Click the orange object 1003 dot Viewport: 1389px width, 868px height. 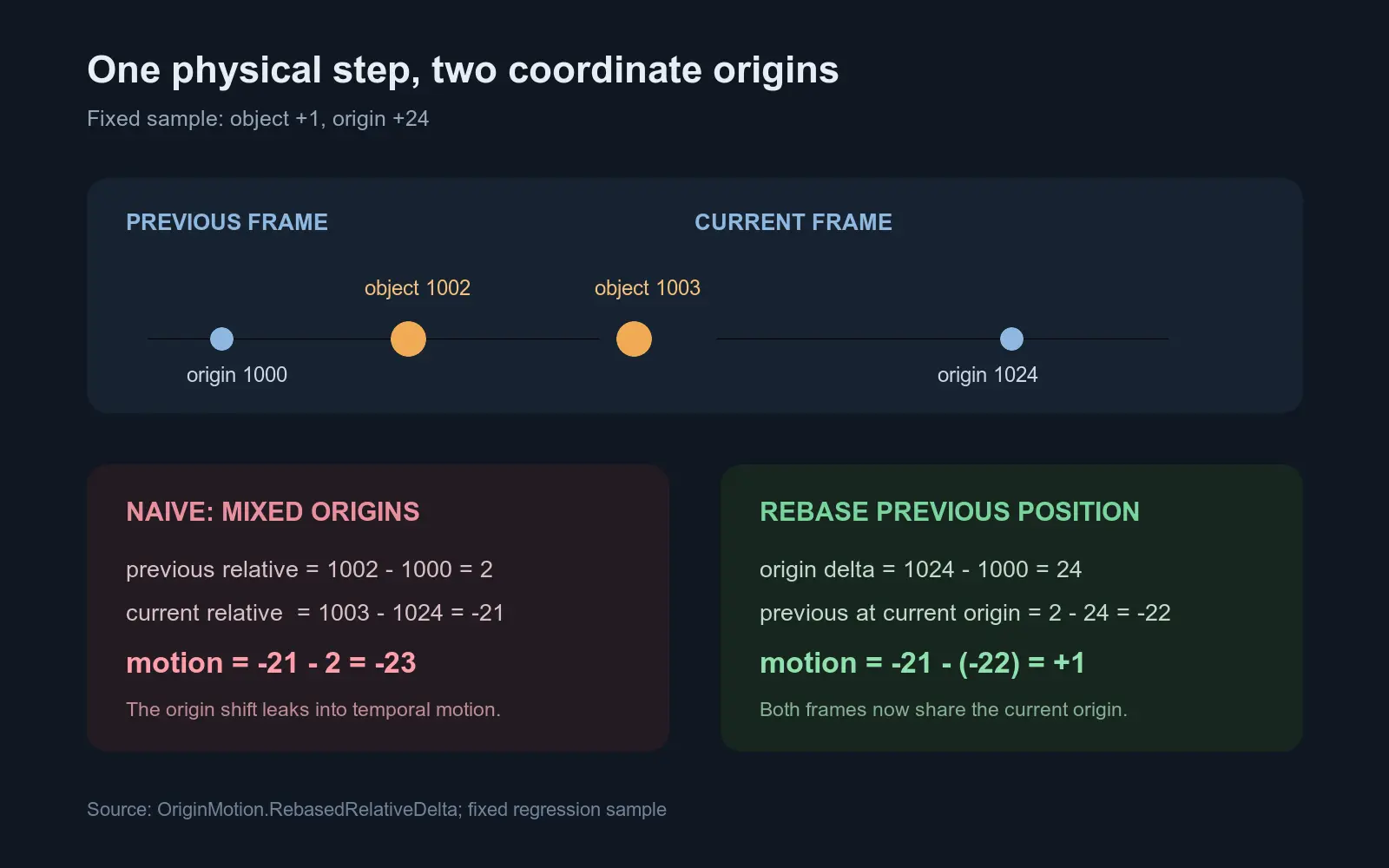click(634, 339)
